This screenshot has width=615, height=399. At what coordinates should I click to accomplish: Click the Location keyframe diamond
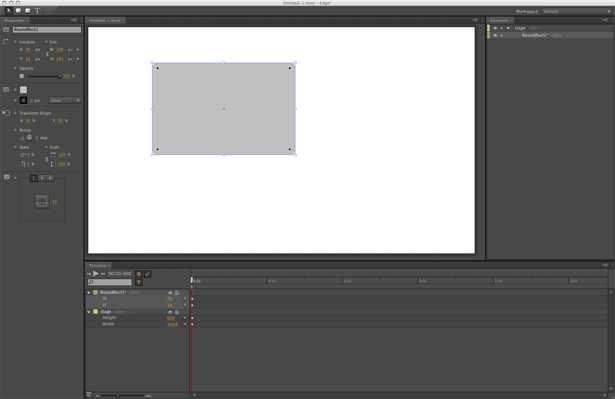[15, 42]
